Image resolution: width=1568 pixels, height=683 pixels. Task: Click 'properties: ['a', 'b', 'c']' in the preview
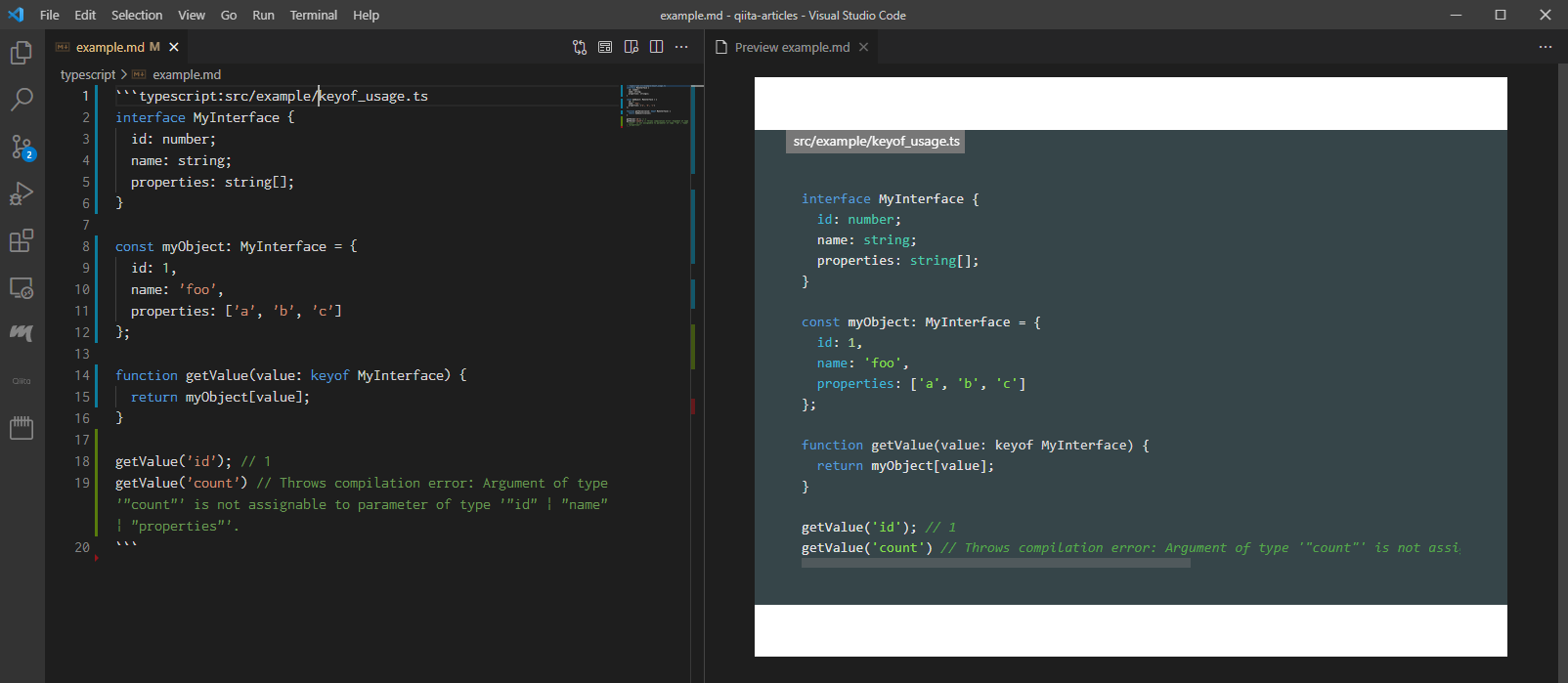[922, 383]
